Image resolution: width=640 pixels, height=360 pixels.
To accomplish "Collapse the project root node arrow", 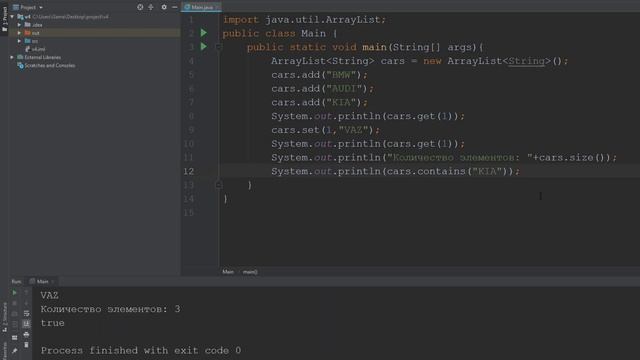I will point(12,17).
